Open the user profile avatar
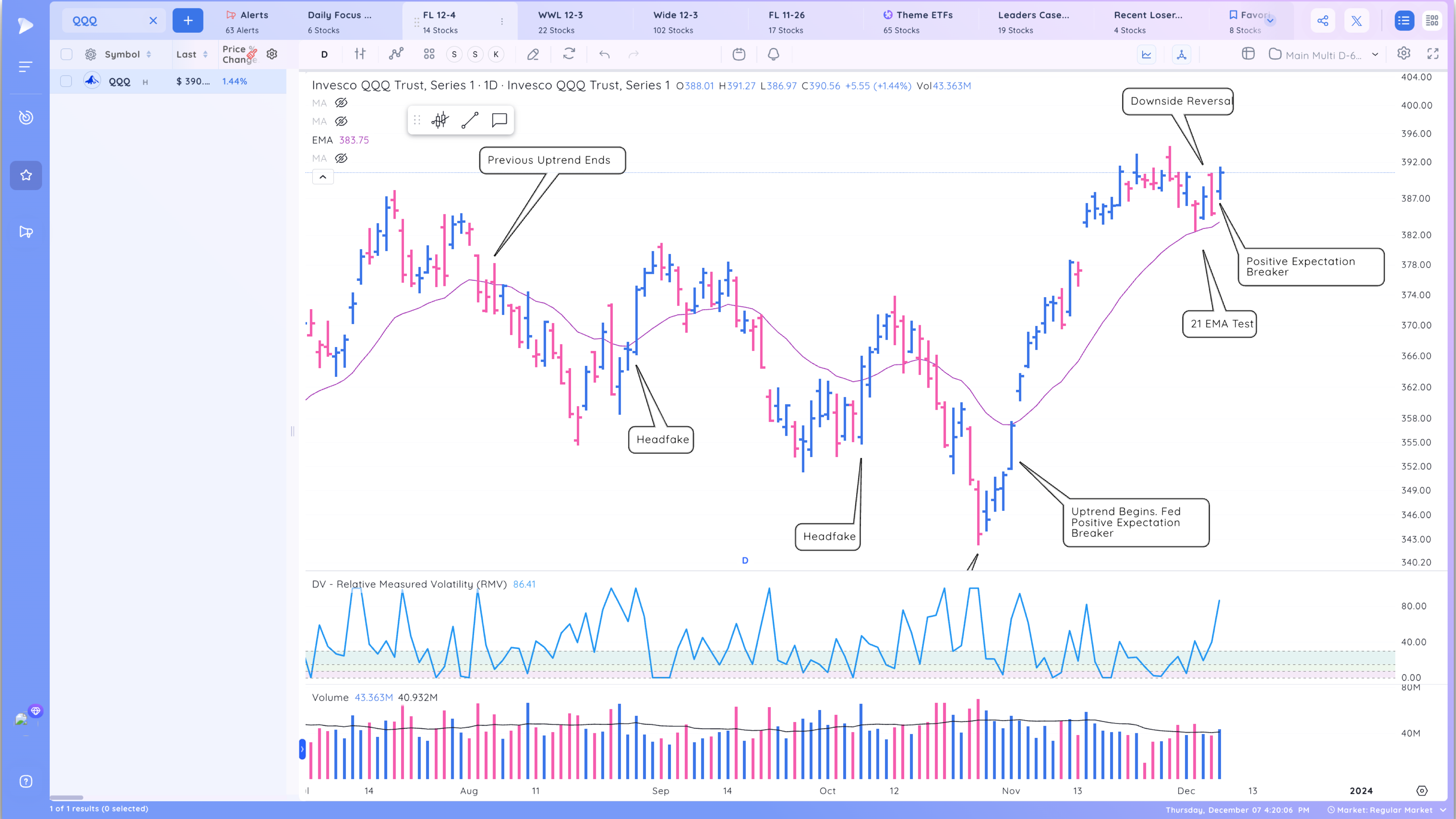Image resolution: width=1456 pixels, height=819 pixels. coord(21,719)
